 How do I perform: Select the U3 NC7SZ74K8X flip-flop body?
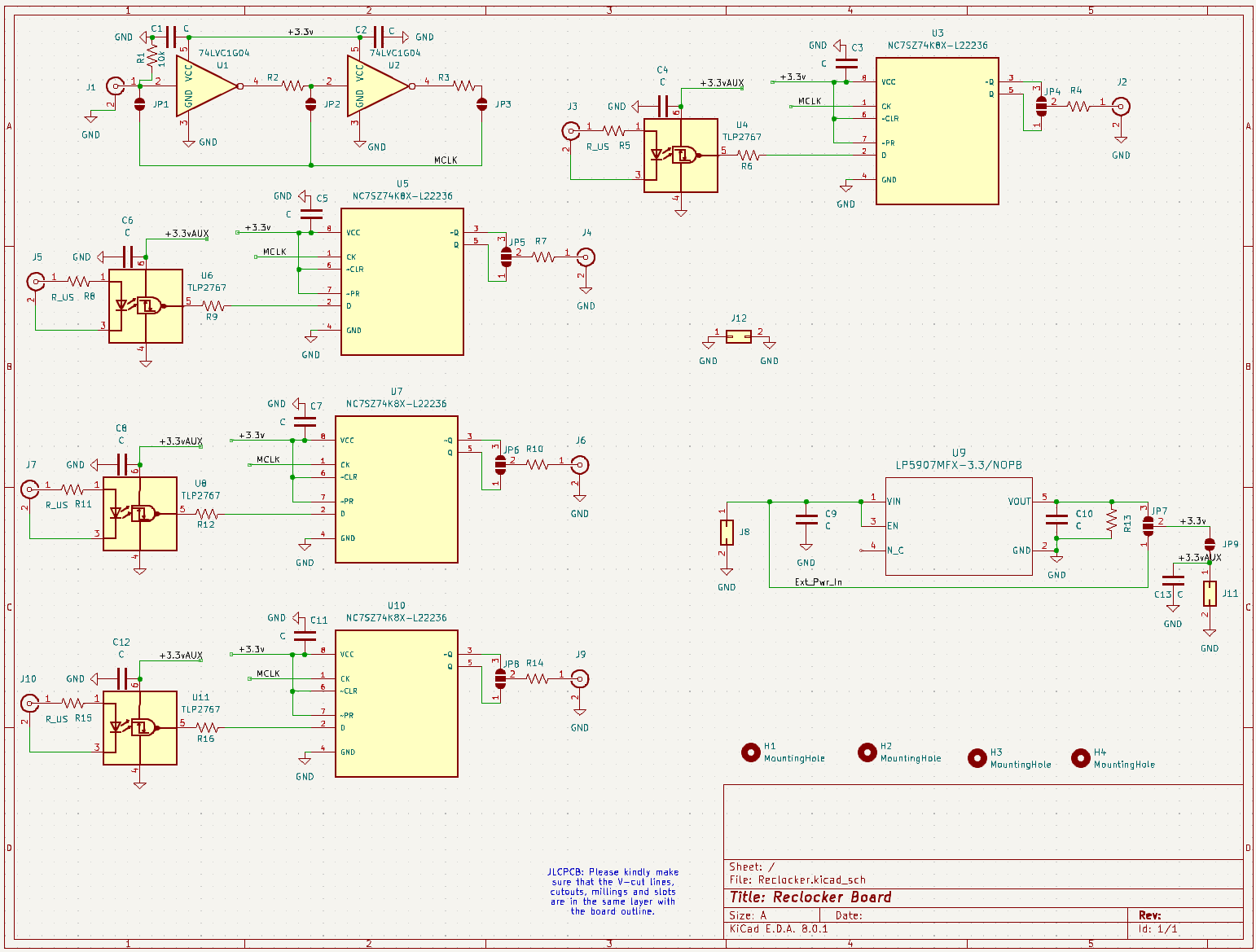click(937, 130)
